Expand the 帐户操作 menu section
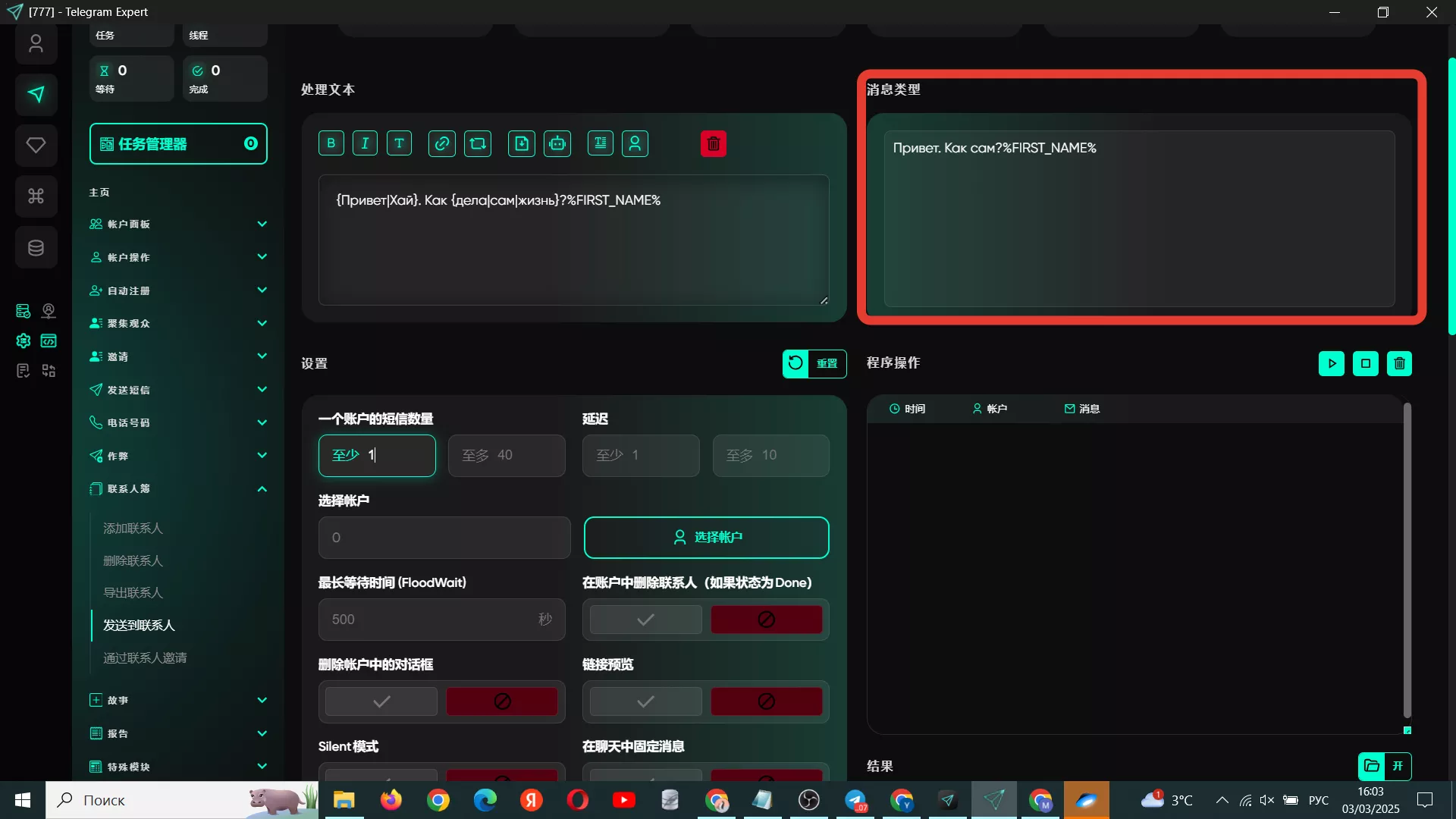This screenshot has height=819, width=1456. point(178,257)
